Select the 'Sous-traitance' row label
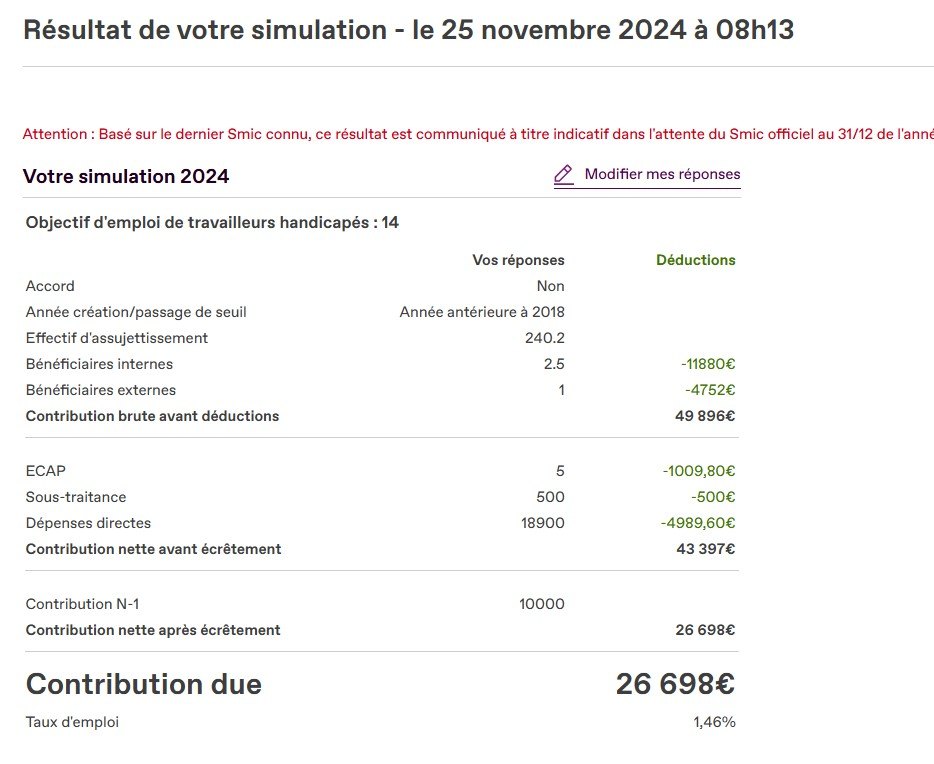 tap(76, 497)
